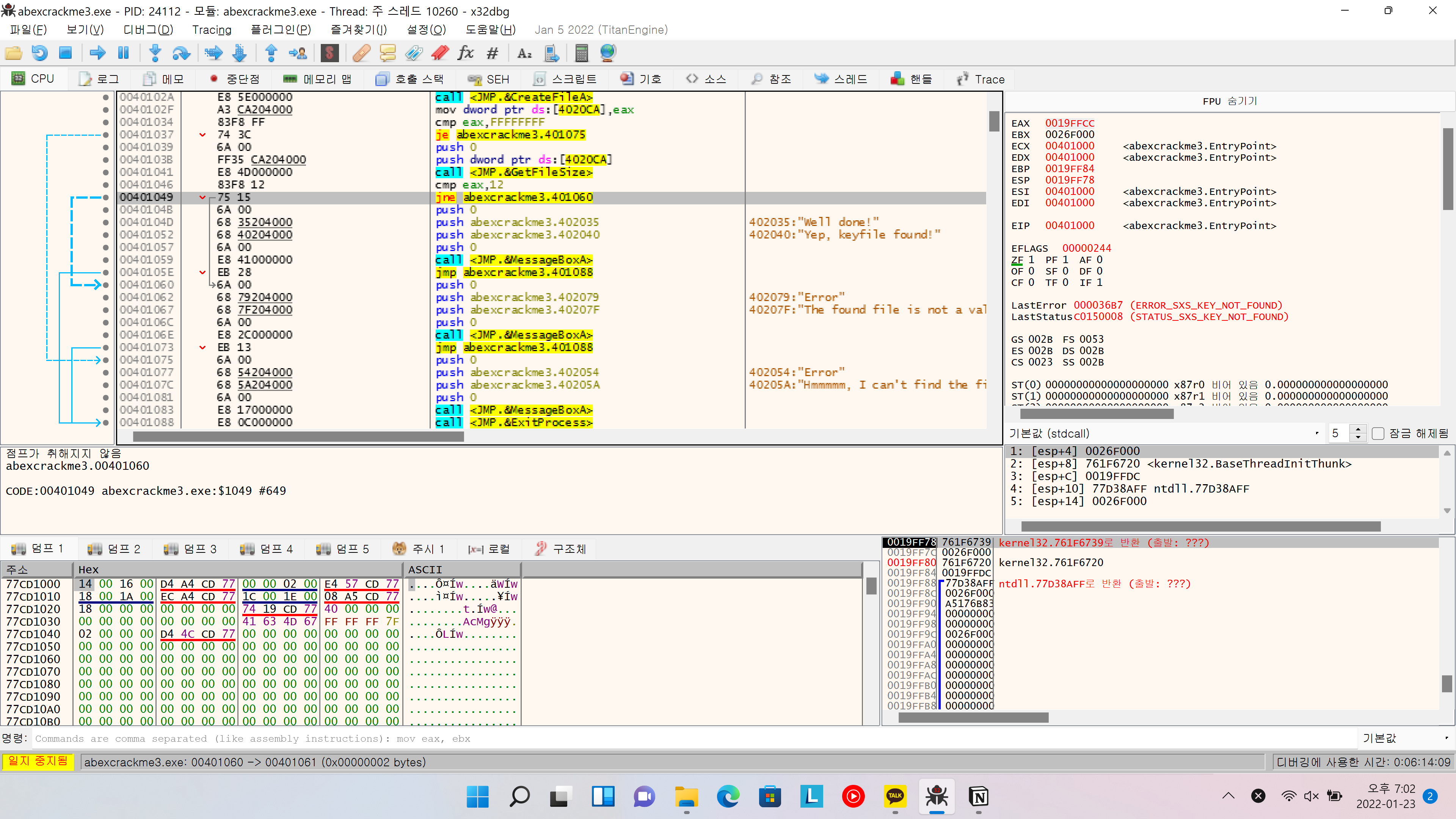Open the command bar 기본값 dropdown
1456x819 pixels.
[1405, 738]
